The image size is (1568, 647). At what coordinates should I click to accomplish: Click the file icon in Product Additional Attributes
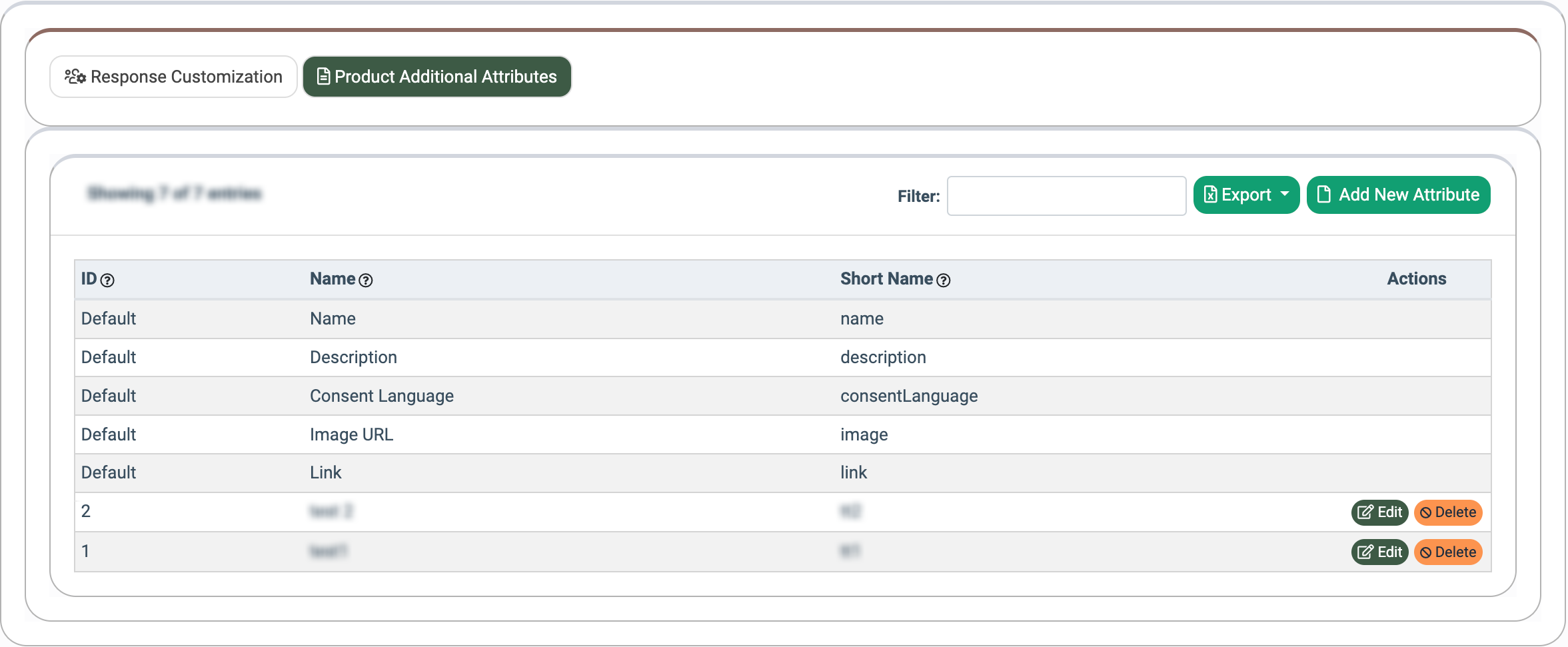[x=323, y=77]
